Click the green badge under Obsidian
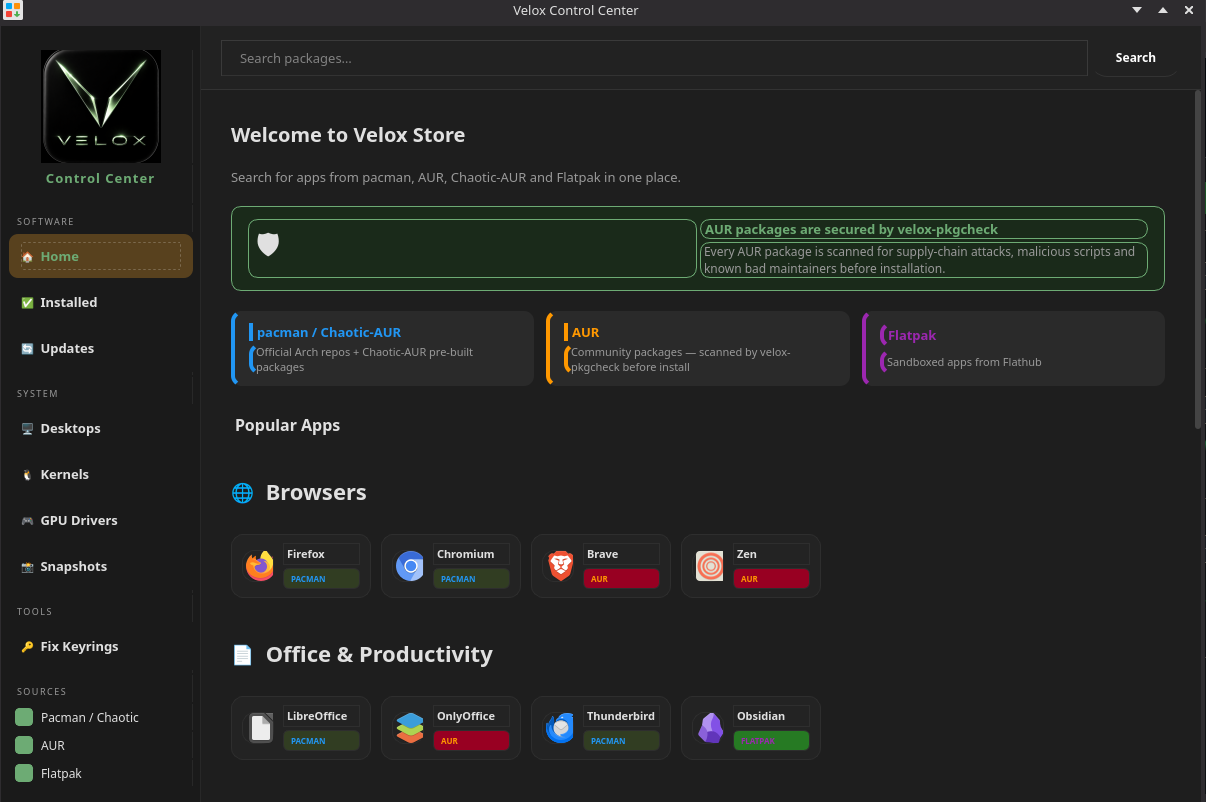 pos(771,741)
